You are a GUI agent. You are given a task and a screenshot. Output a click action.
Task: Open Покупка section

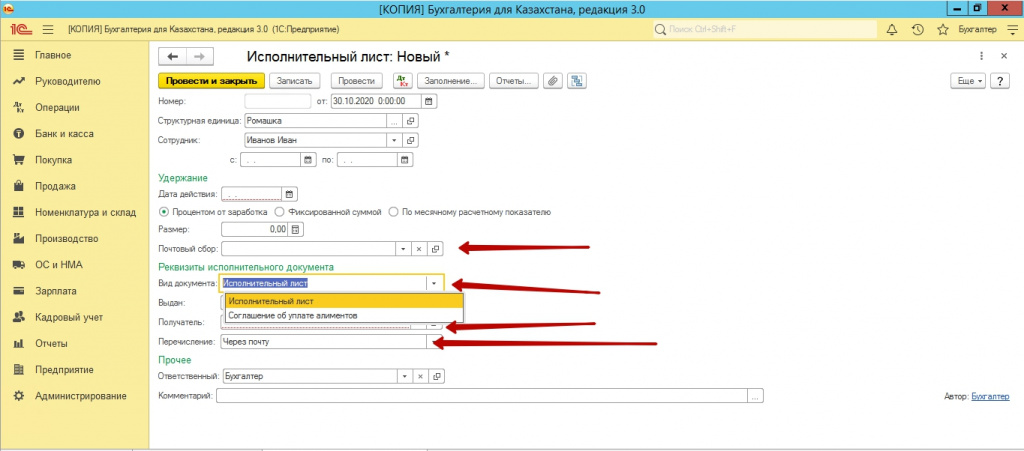pos(54,160)
